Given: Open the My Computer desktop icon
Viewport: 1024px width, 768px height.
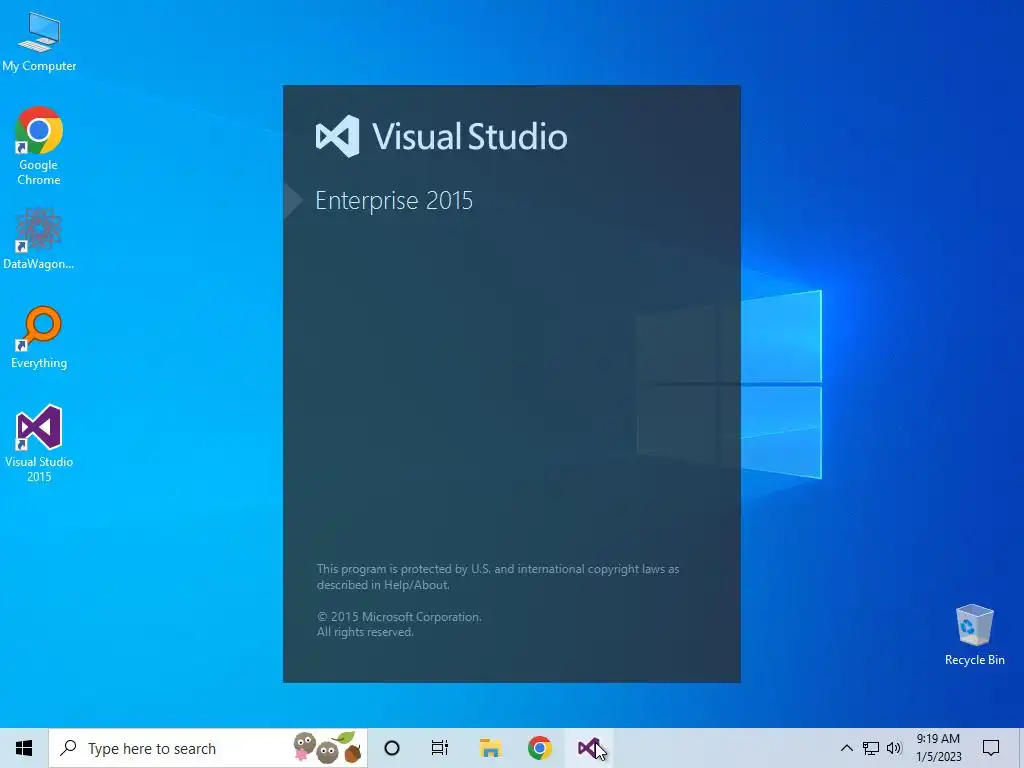Looking at the screenshot, I should point(39,42).
